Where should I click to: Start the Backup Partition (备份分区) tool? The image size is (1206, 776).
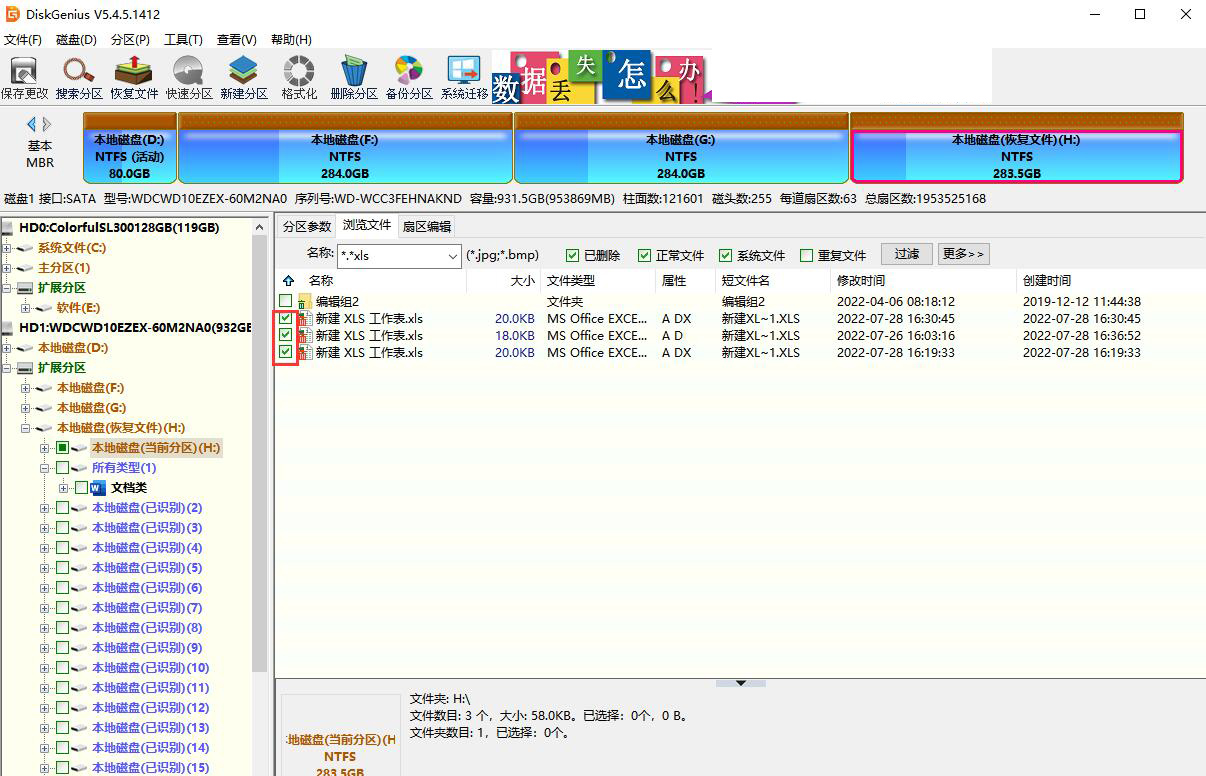[409, 78]
